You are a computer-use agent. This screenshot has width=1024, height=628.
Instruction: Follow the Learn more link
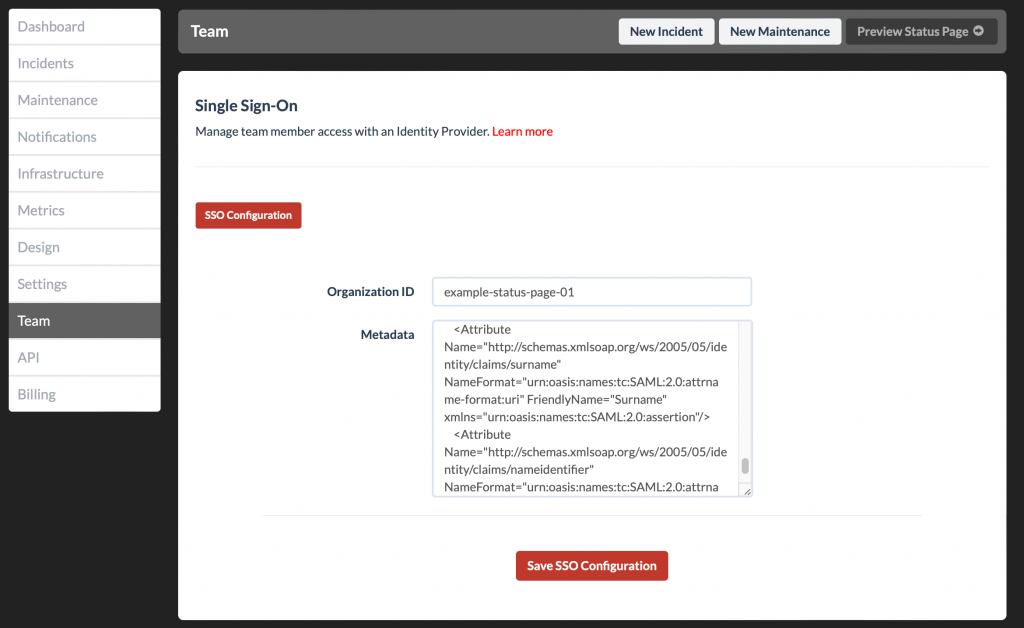tap(522, 130)
